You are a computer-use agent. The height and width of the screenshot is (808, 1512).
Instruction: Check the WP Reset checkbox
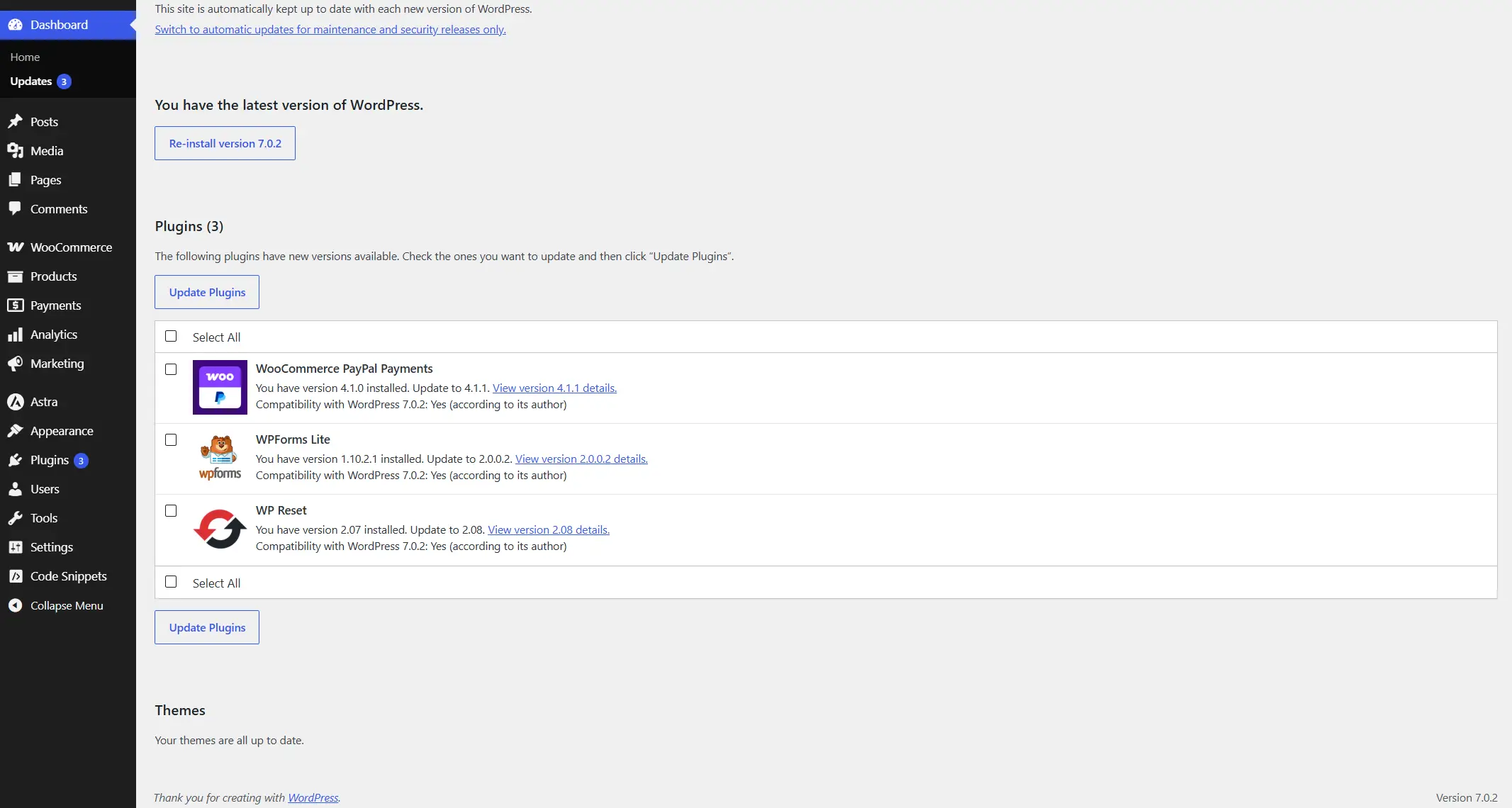(x=171, y=511)
